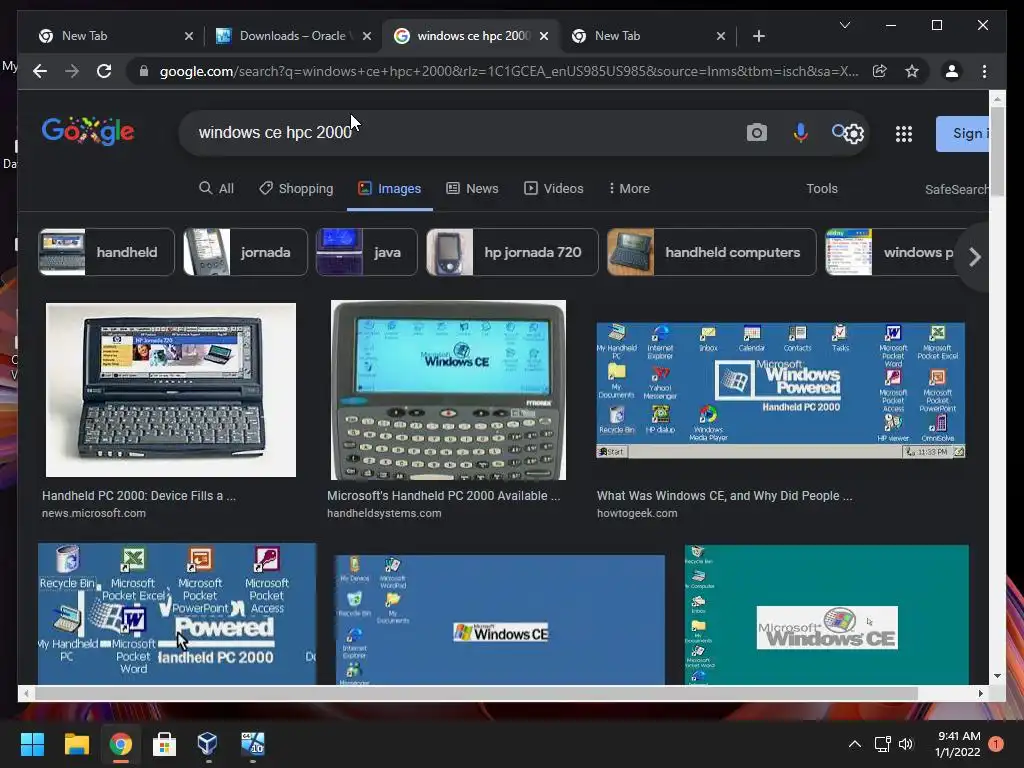Filter images by hp jornada 720 chip

(x=511, y=252)
